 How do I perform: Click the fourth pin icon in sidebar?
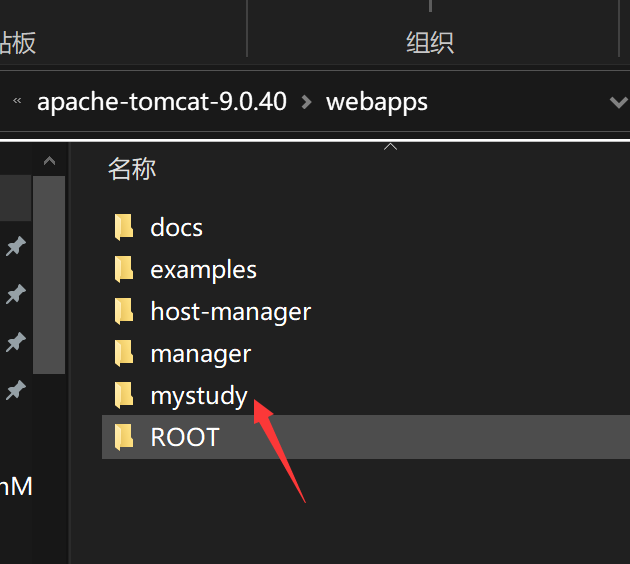pyautogui.click(x=16, y=390)
